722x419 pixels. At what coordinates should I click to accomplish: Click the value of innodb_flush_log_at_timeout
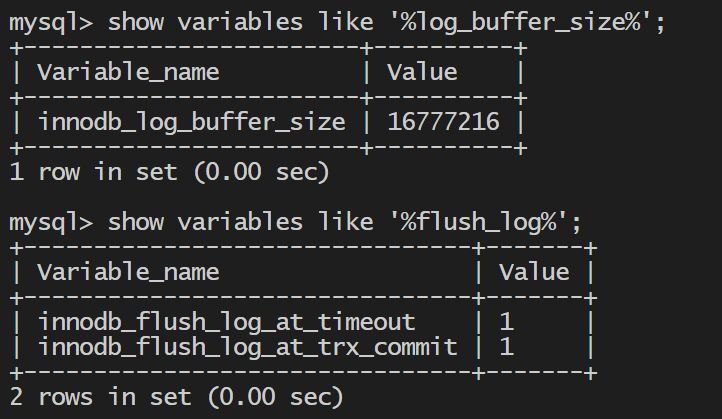tap(507, 322)
